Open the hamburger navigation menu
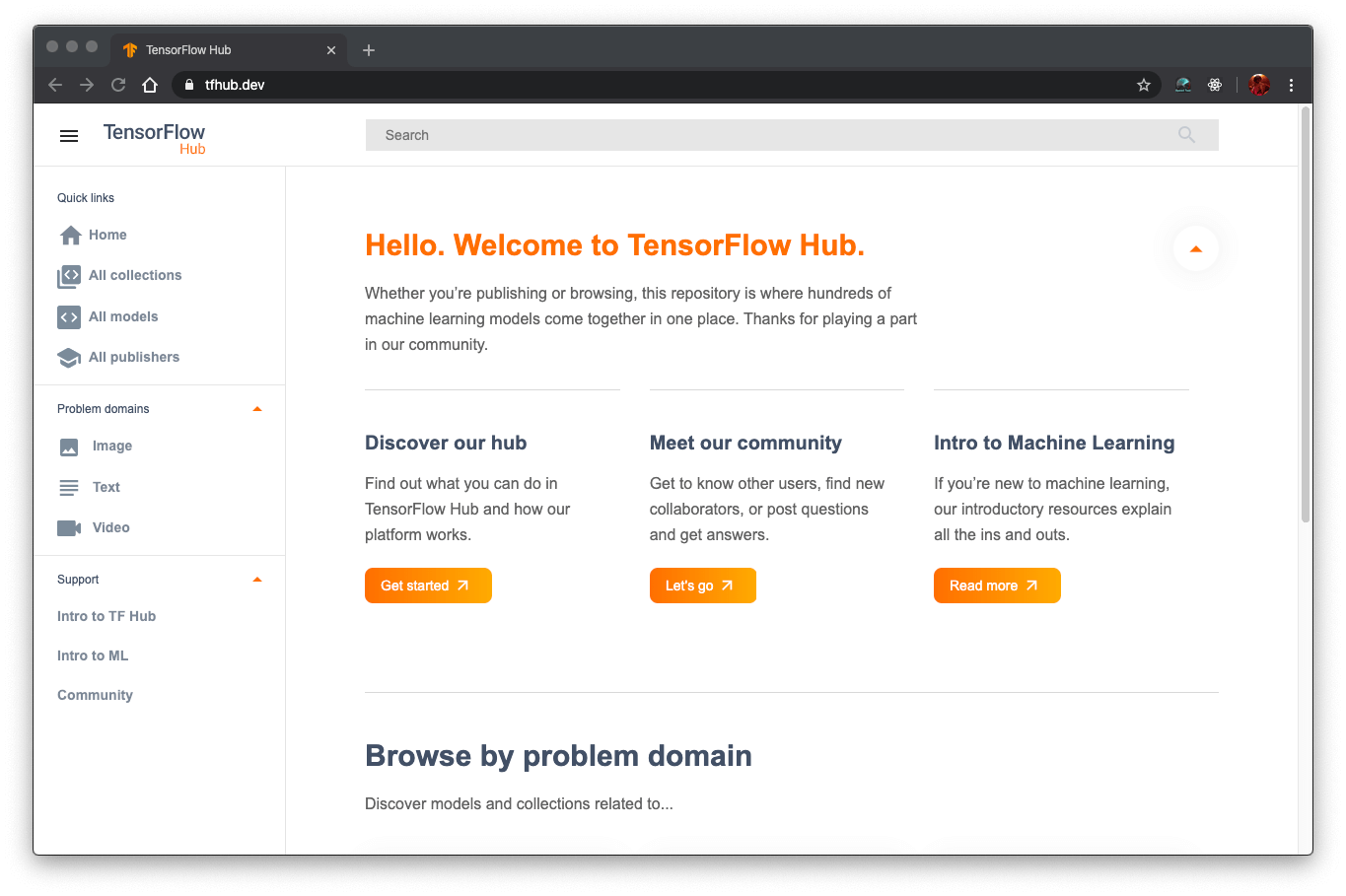The height and width of the screenshot is (896, 1346). [68, 135]
